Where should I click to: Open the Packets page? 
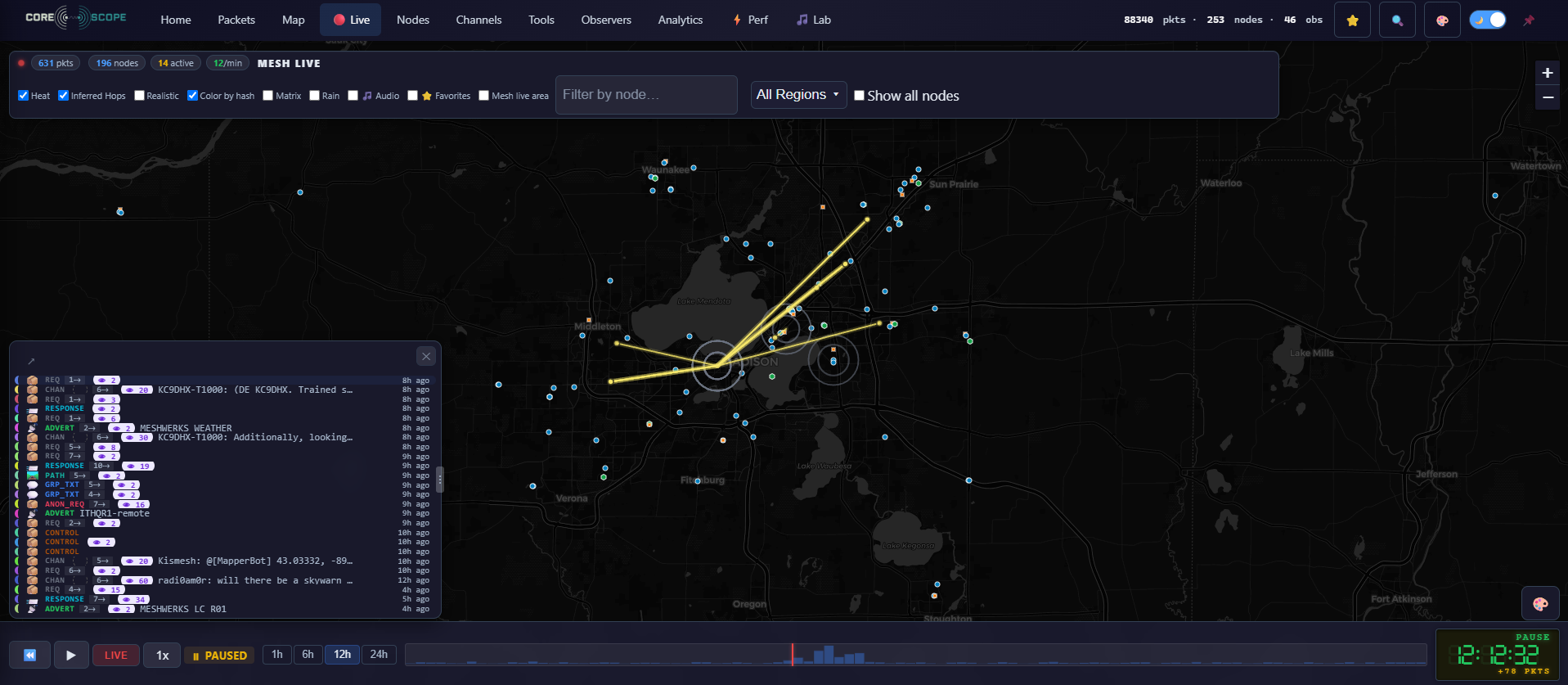pos(236,20)
